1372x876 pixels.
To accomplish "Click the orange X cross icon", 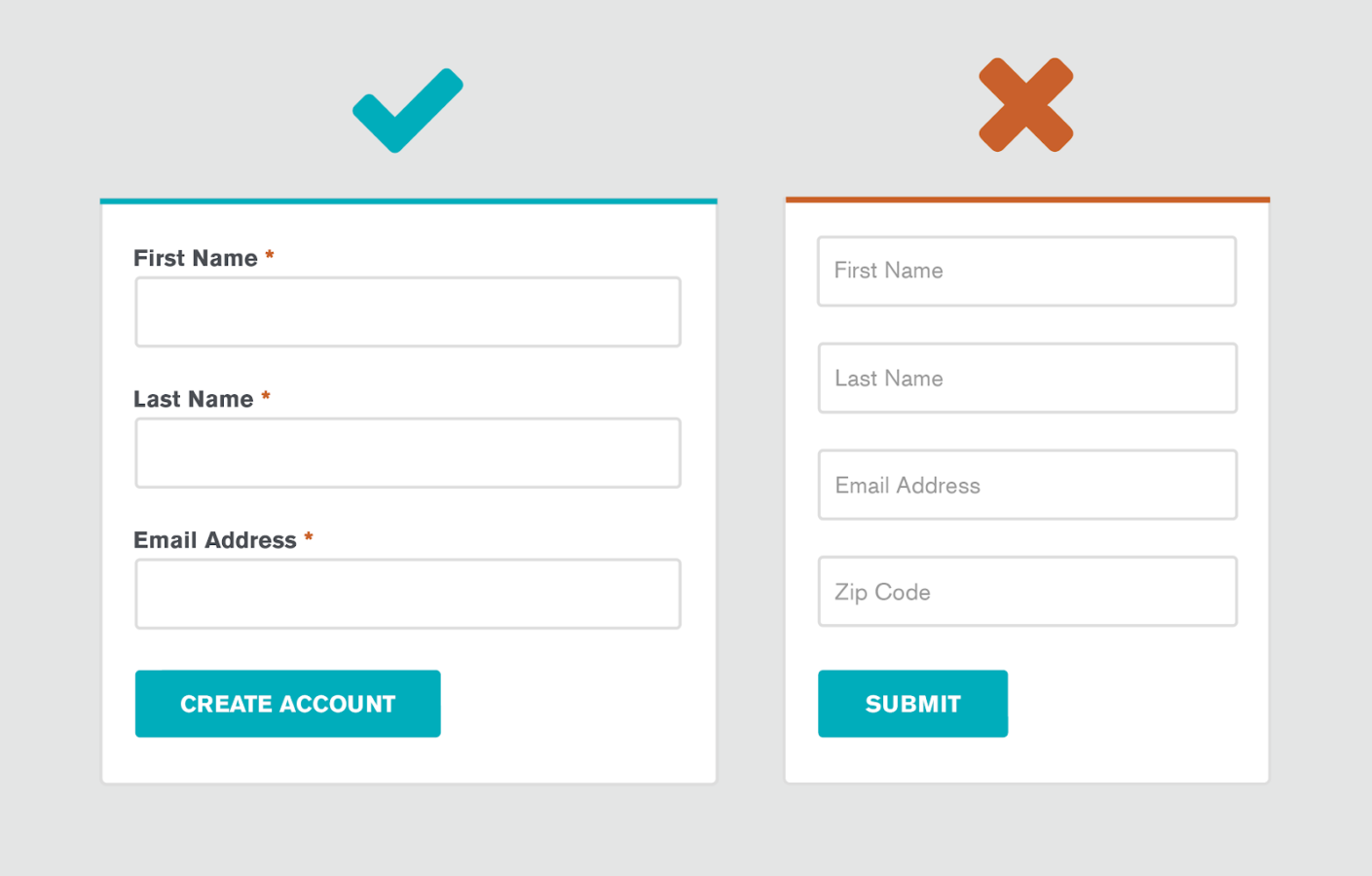I will [1025, 105].
